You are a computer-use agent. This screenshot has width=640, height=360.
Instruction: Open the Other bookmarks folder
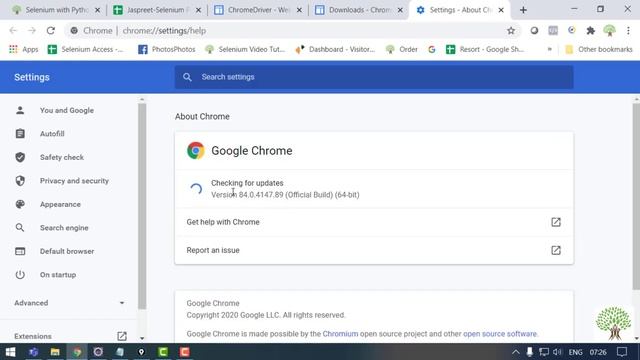coord(599,49)
